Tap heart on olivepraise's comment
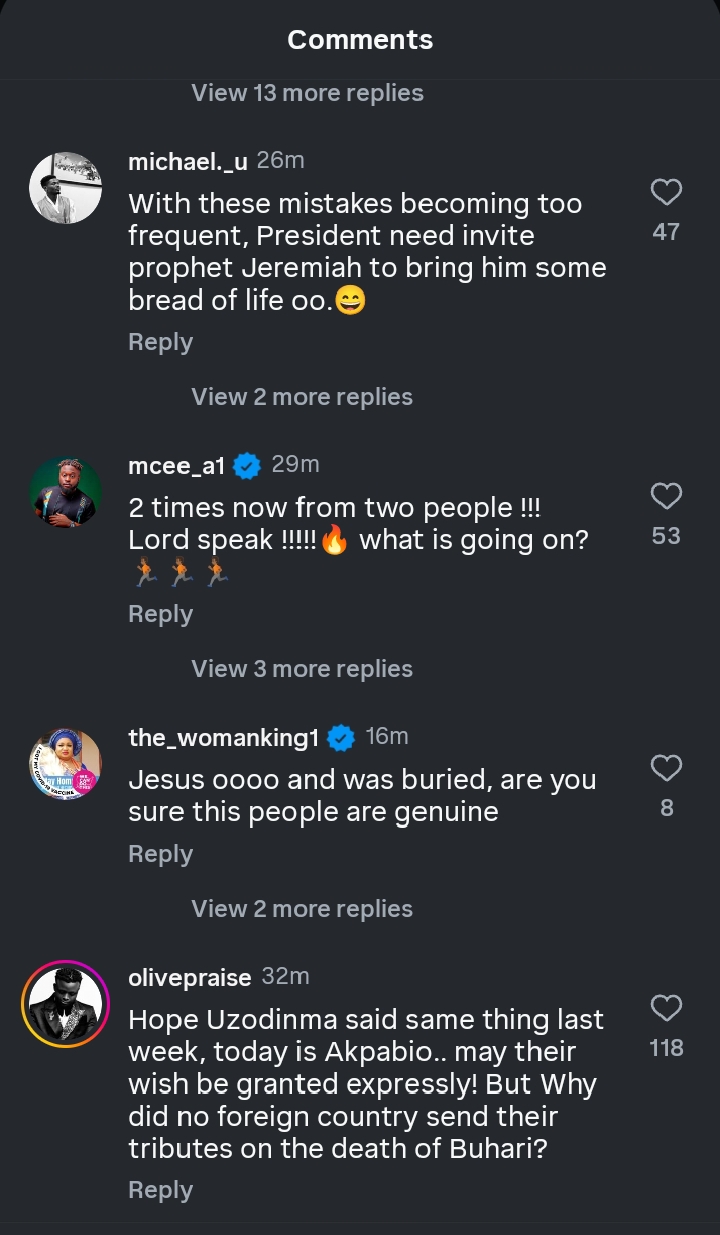Screen dimensions: 720x1235 click(x=666, y=1008)
